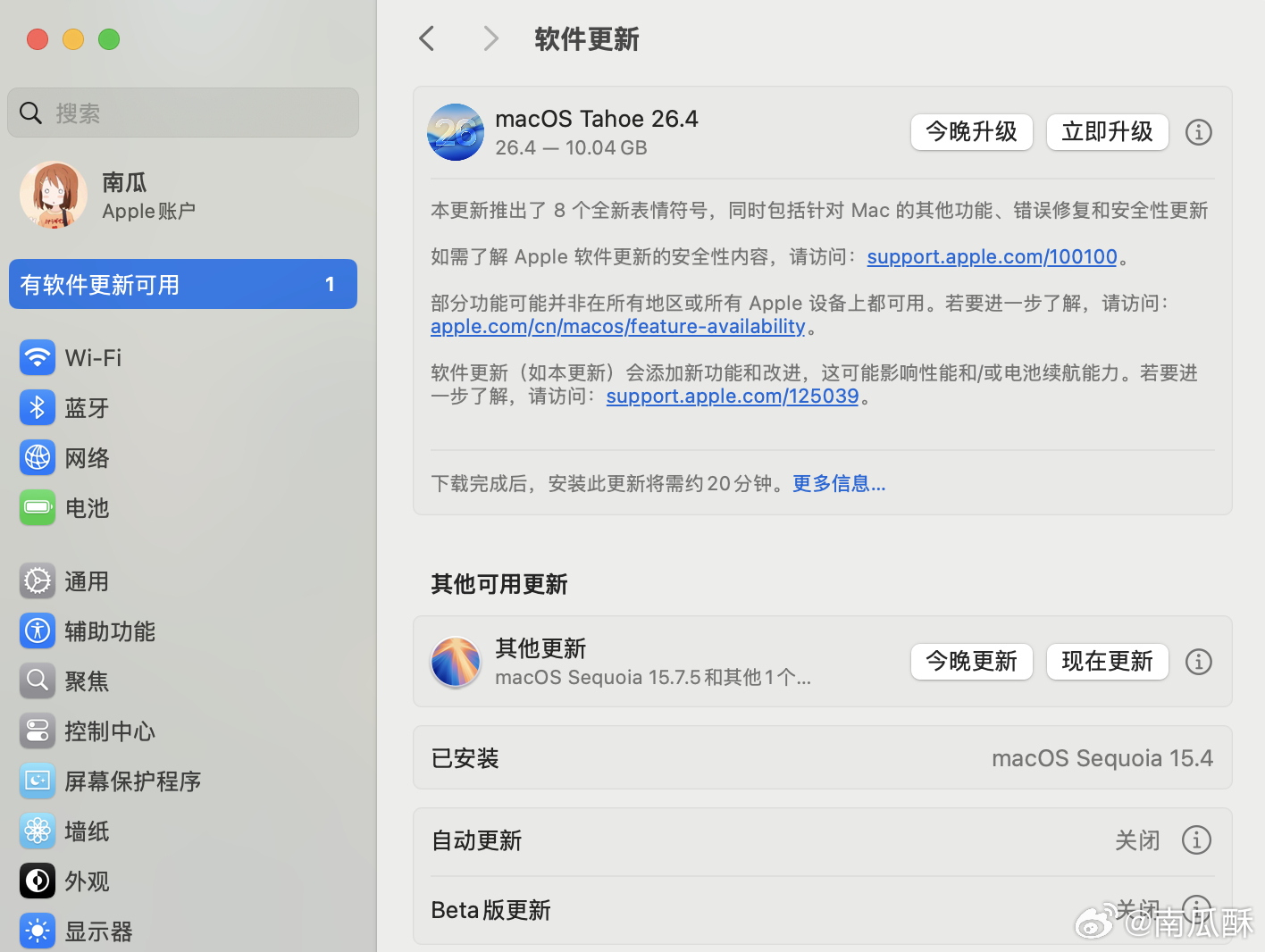
Task: Open 聚焦 Spotlight settings
Action: point(87,681)
